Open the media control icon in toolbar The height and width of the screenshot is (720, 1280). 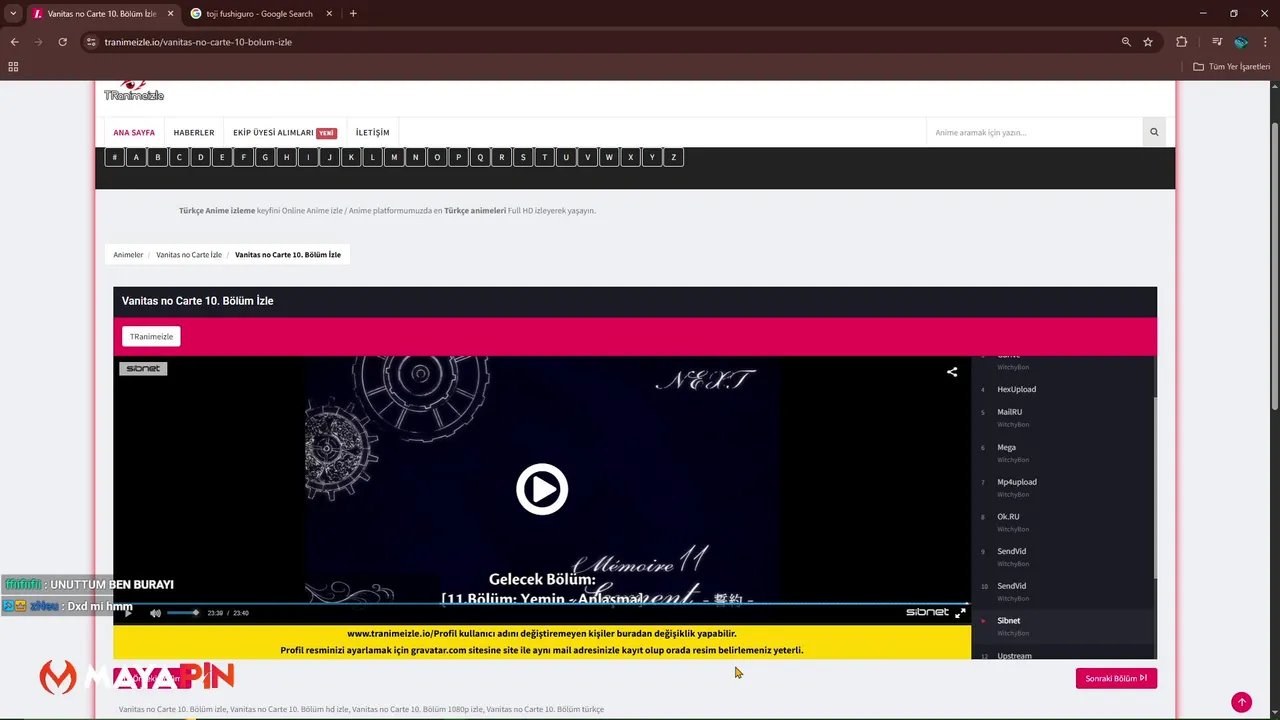[x=1216, y=42]
